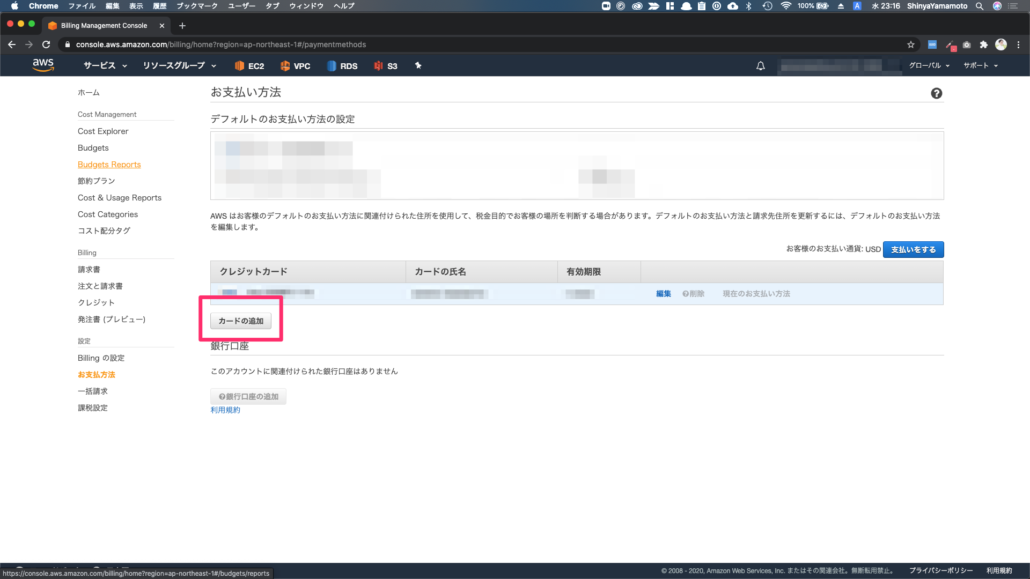Click the AWS logo home icon
The height and width of the screenshot is (579, 1030).
(x=42, y=65)
